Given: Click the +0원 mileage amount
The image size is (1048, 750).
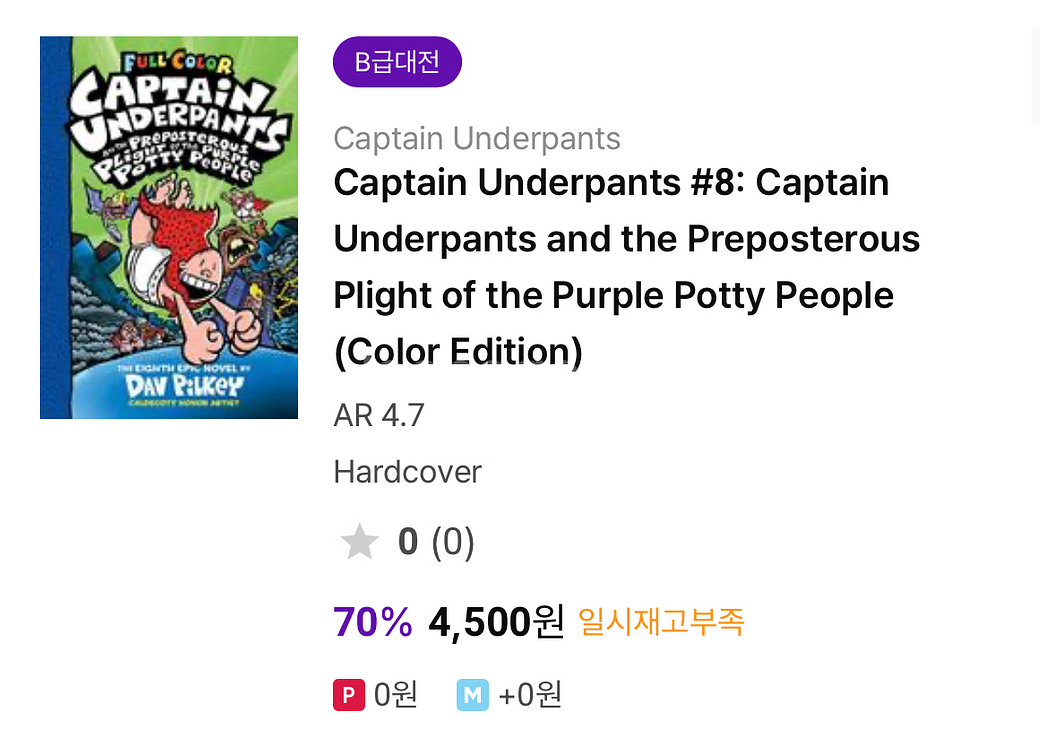Looking at the screenshot, I should pyautogui.click(x=530, y=694).
